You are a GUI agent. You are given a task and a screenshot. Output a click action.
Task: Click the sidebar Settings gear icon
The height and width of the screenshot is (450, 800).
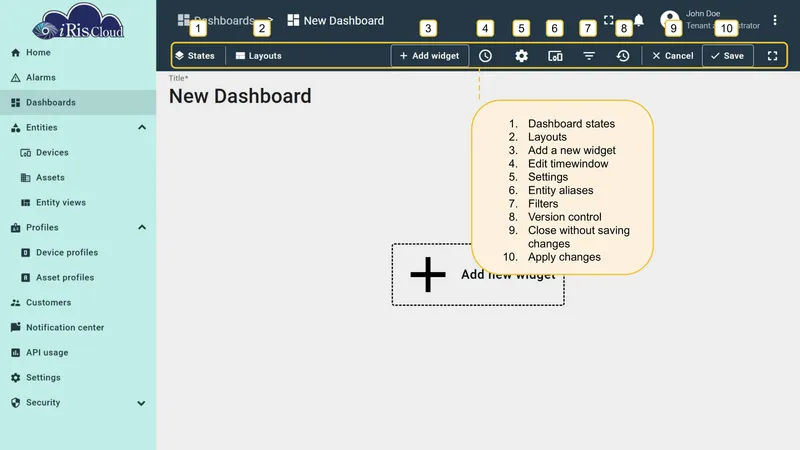point(15,378)
